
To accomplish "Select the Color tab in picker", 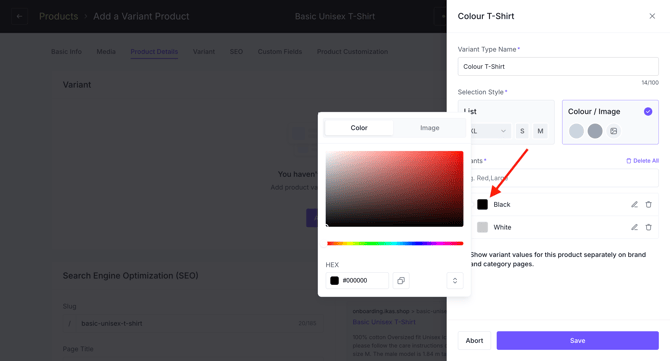I will coord(359,128).
